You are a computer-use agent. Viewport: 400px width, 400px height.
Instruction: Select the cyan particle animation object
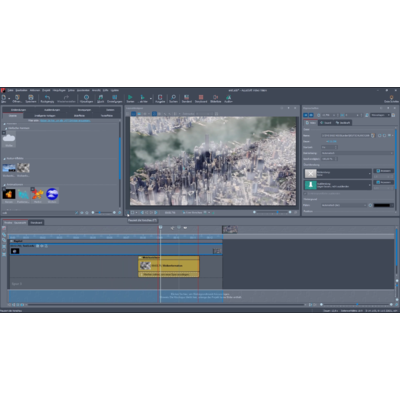coord(23,195)
